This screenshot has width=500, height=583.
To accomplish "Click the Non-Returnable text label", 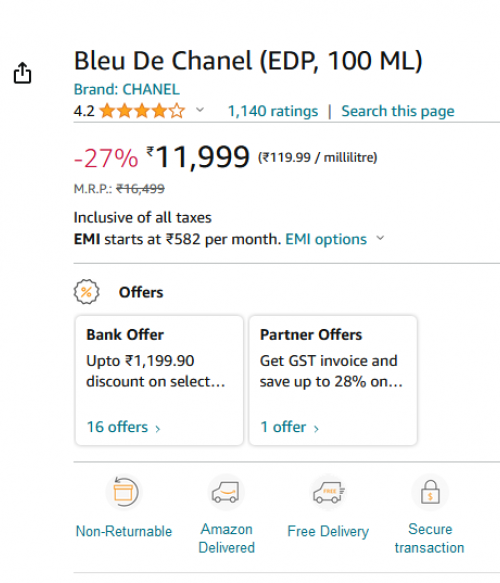I will (x=124, y=531).
